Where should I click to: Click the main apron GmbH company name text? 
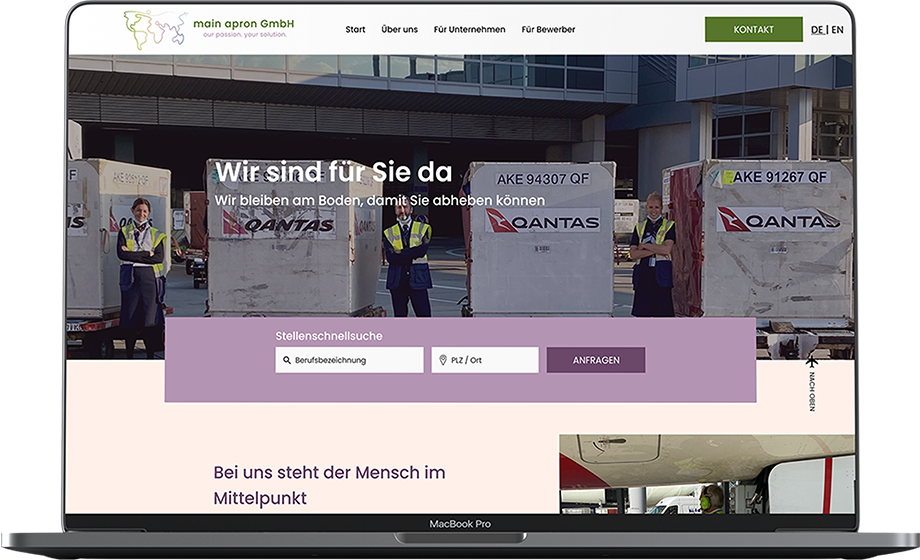(243, 23)
